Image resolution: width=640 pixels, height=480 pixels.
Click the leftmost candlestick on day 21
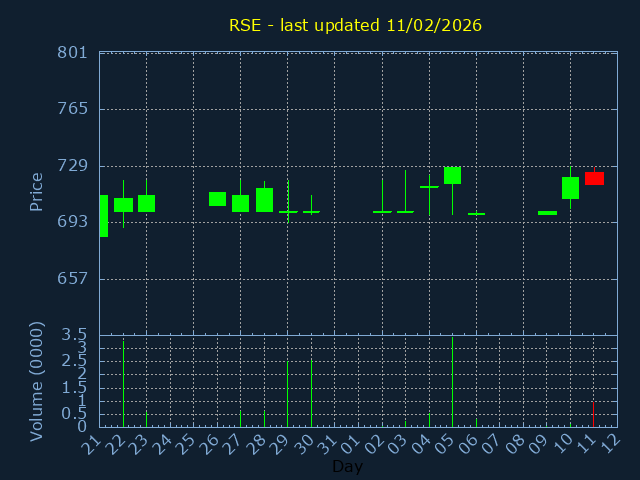point(103,215)
